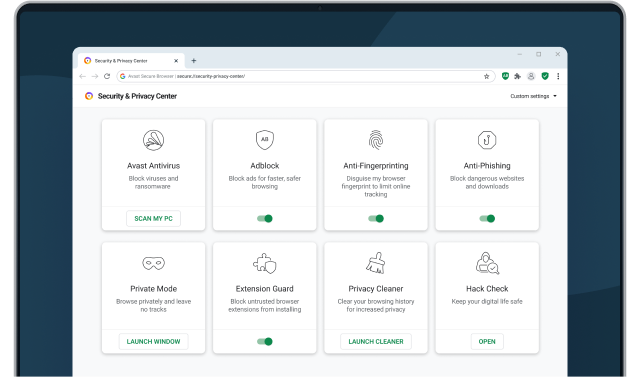Viewport: 640px width, 377px height.
Task: Open the user profile avatar icon
Action: tap(531, 76)
